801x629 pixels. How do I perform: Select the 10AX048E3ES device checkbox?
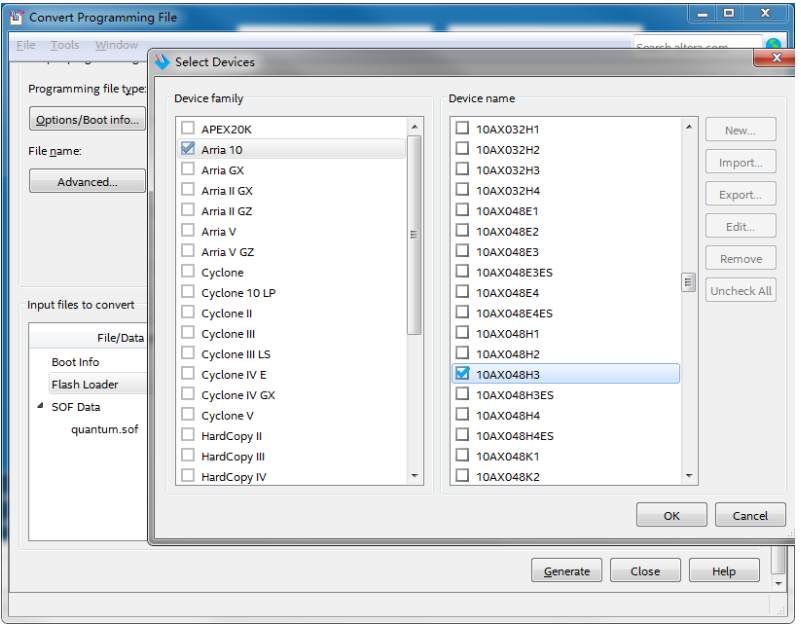[462, 271]
